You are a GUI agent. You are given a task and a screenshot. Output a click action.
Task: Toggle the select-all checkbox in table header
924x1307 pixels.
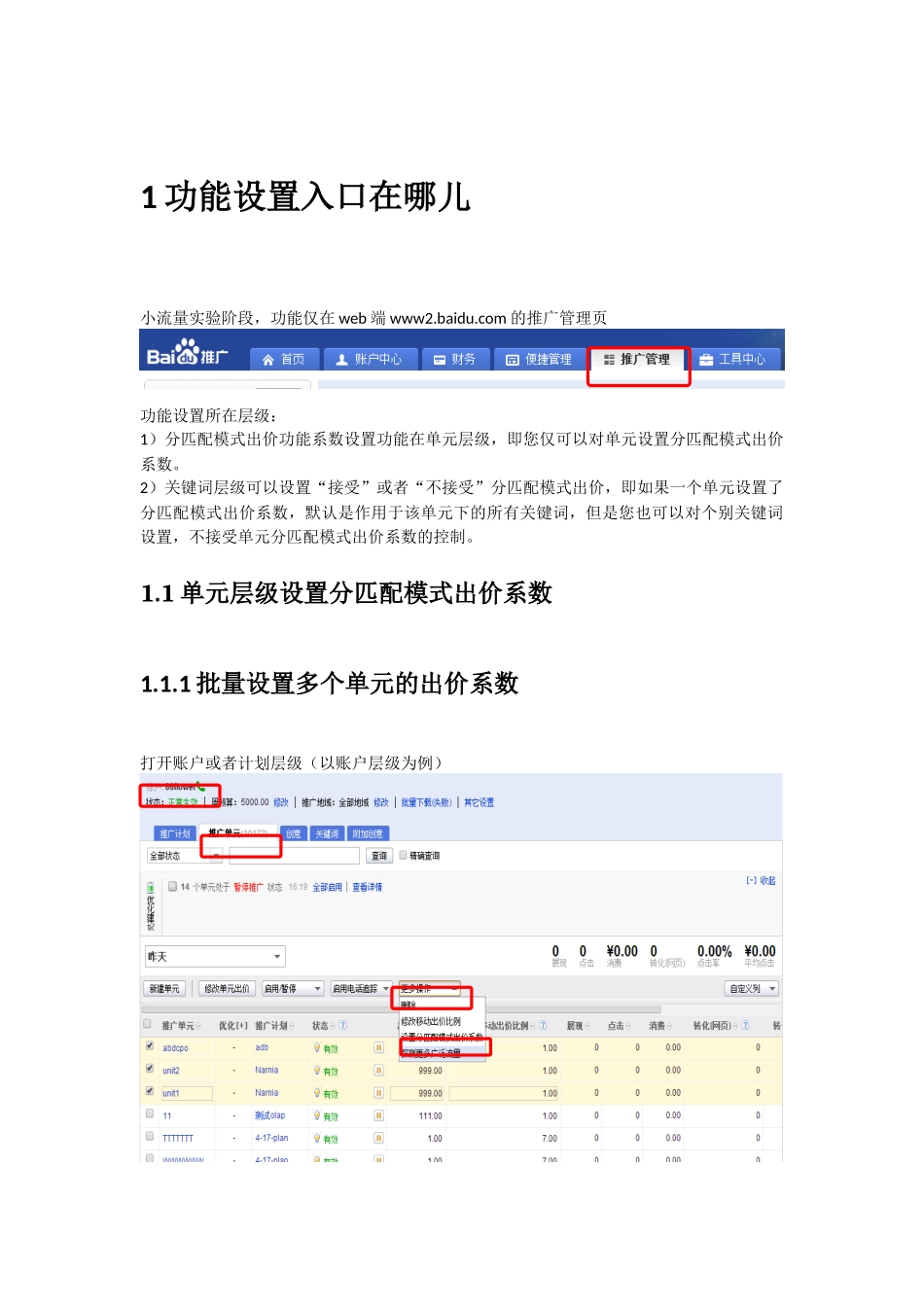148,1024
